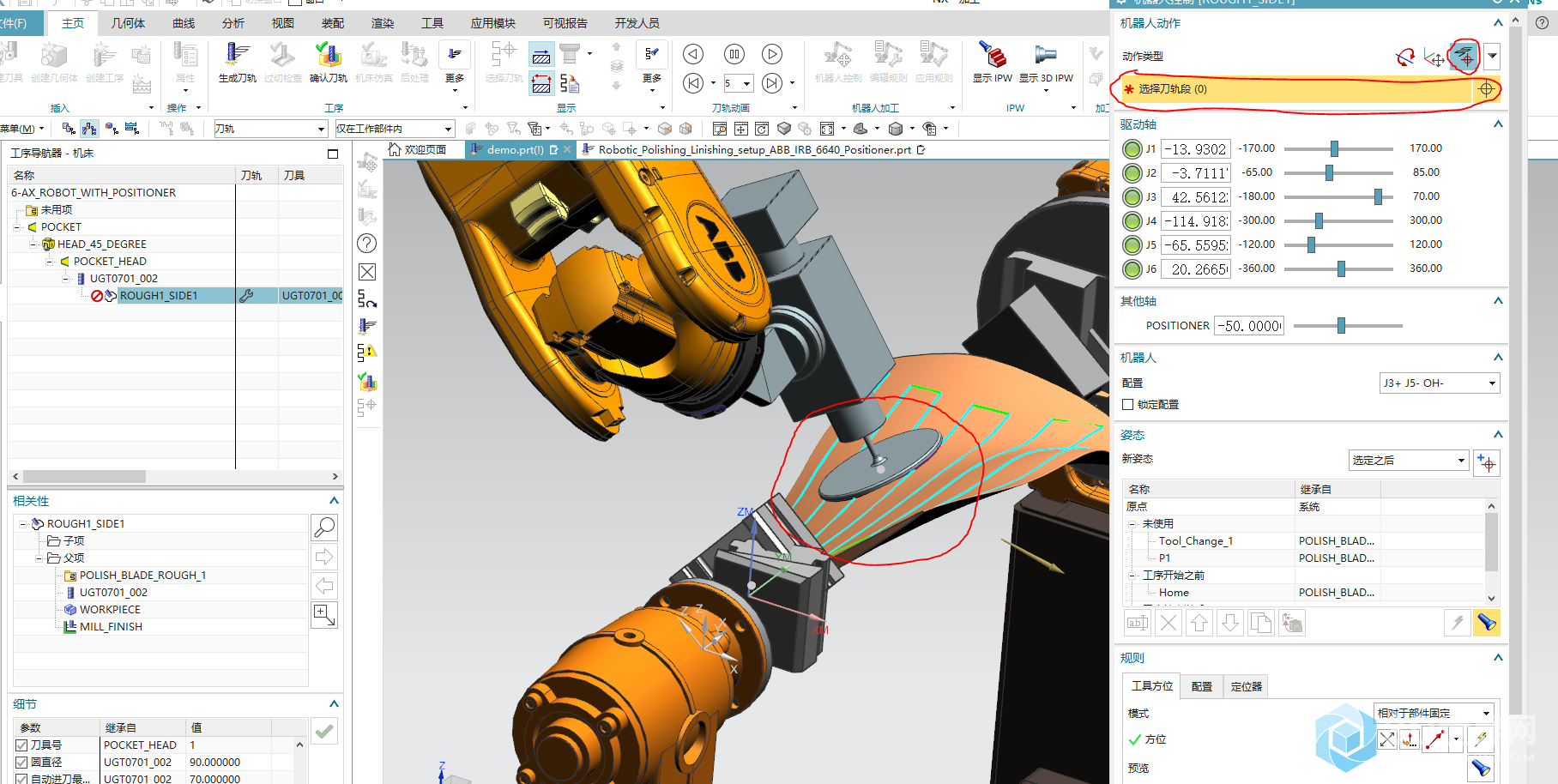
Task: Click the green checkmark in 细节 panel
Action: point(324,731)
